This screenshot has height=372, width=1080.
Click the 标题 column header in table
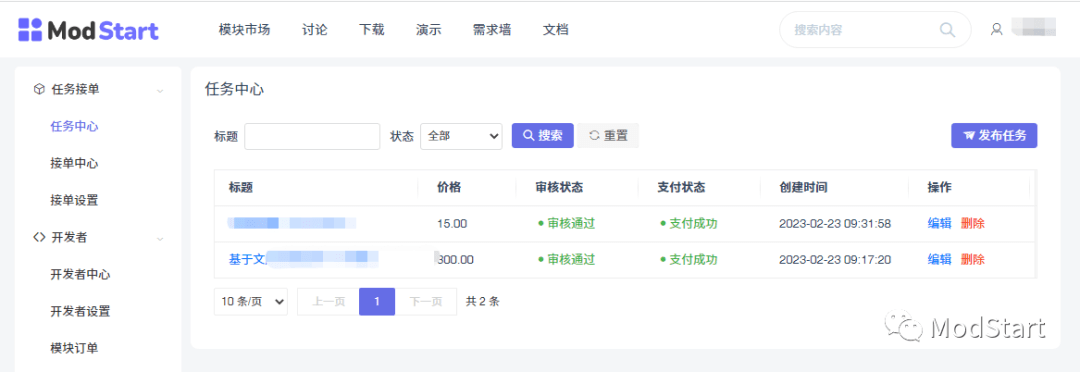point(241,187)
